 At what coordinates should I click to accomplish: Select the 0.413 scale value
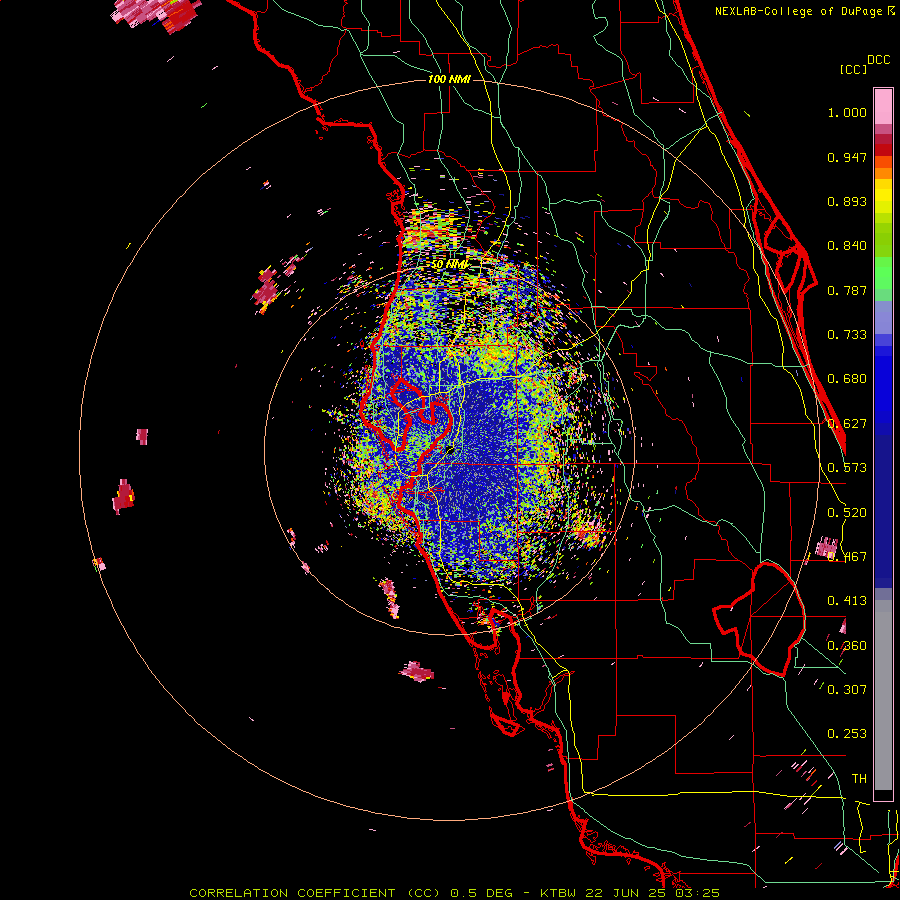[847, 601]
